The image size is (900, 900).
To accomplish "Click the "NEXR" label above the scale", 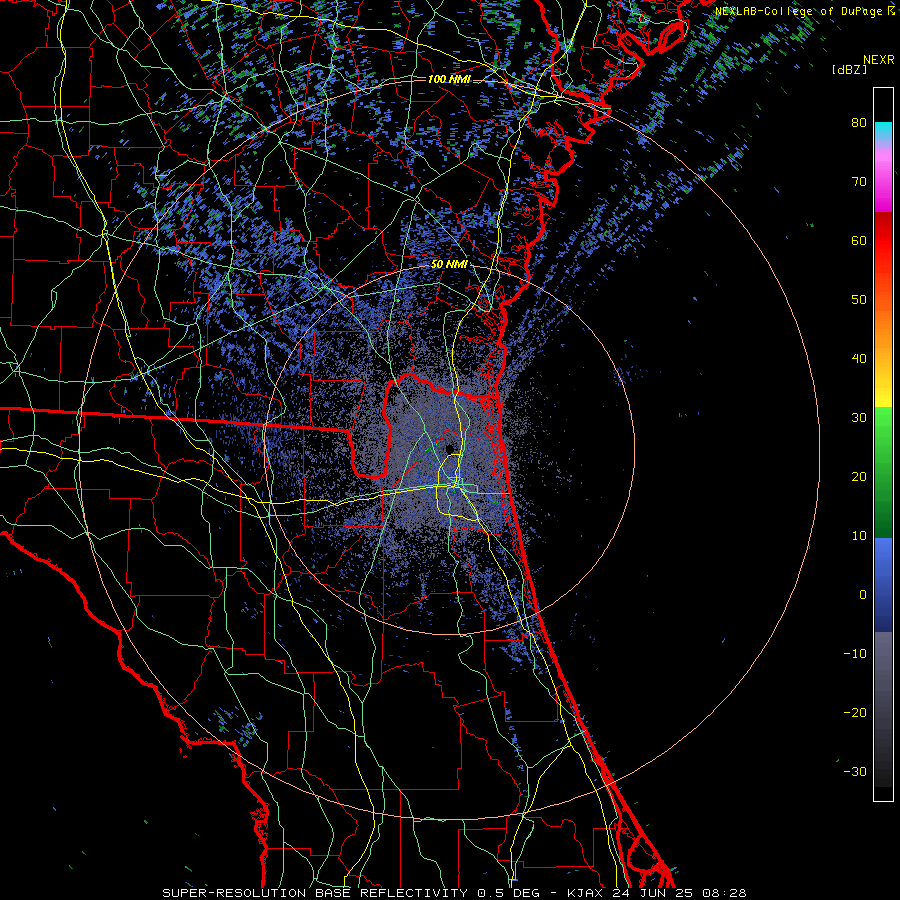I will point(878,60).
